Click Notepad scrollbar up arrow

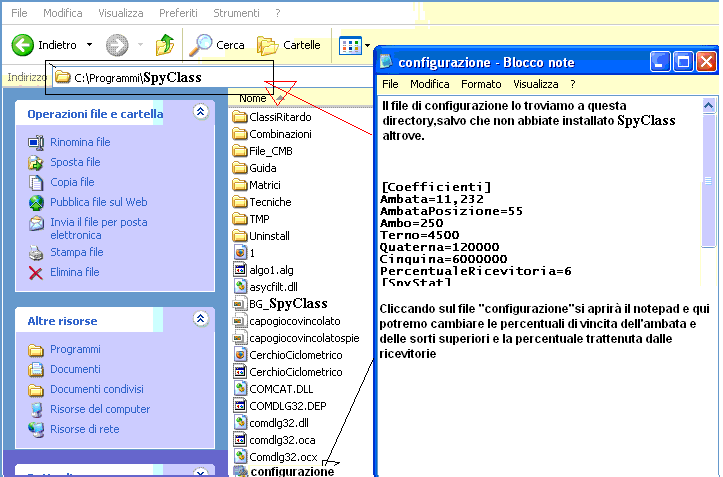pyautogui.click(x=709, y=106)
